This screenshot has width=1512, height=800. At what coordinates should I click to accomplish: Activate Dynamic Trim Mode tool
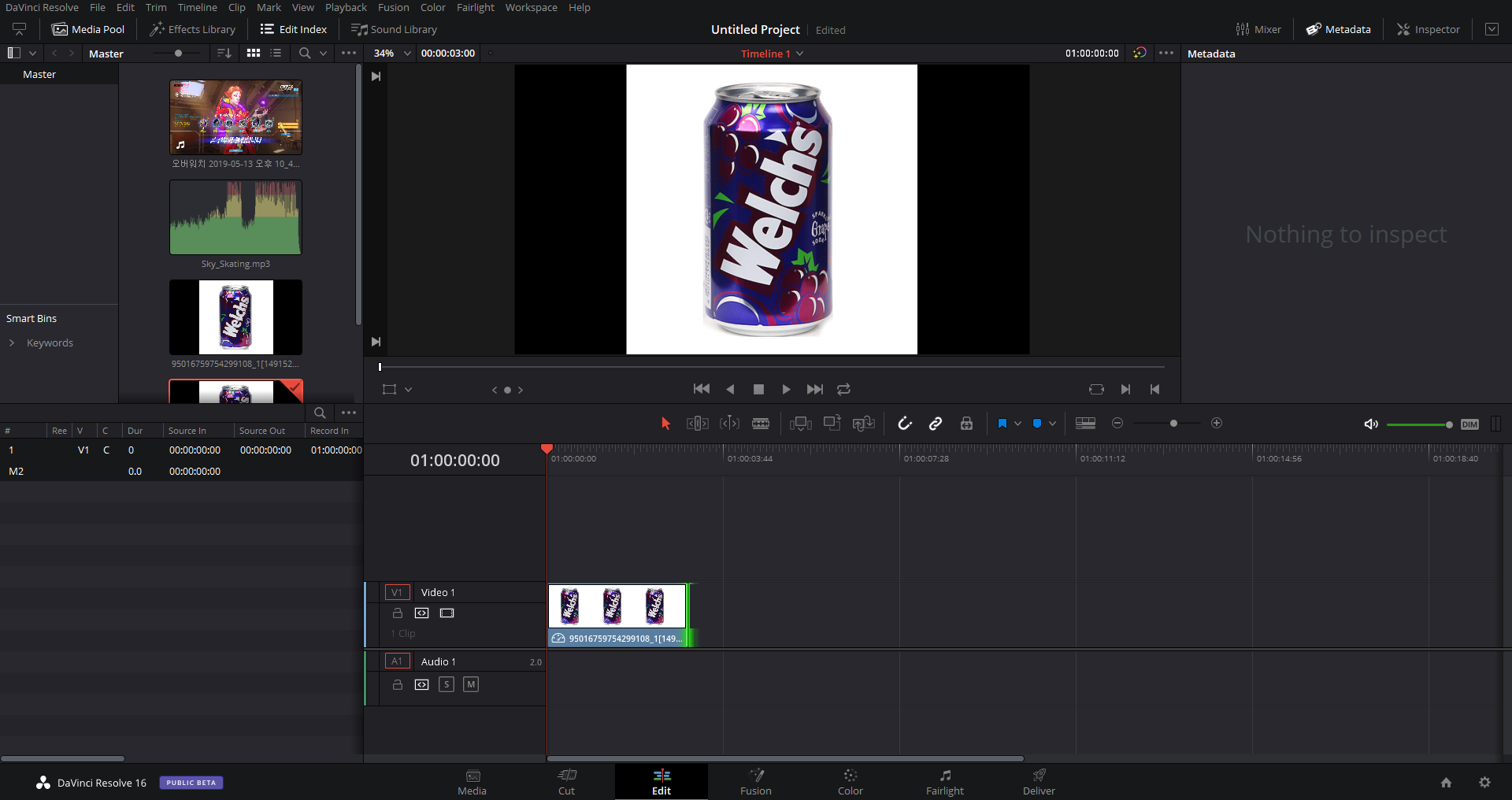730,424
